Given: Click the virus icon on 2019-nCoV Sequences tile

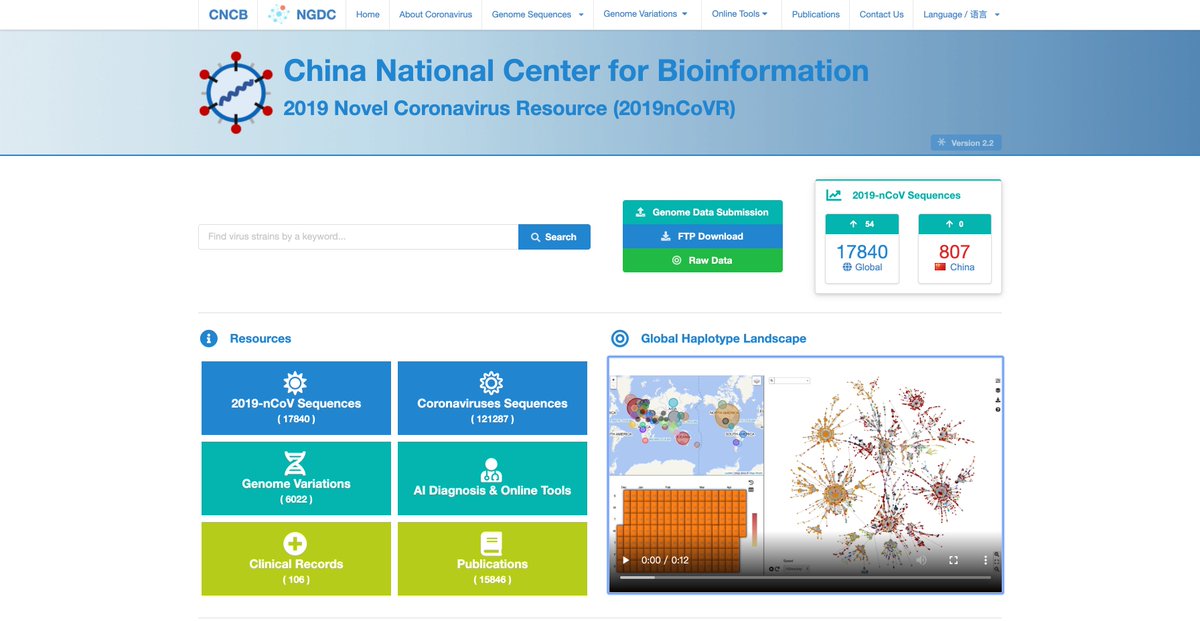Looking at the screenshot, I should pos(295,382).
